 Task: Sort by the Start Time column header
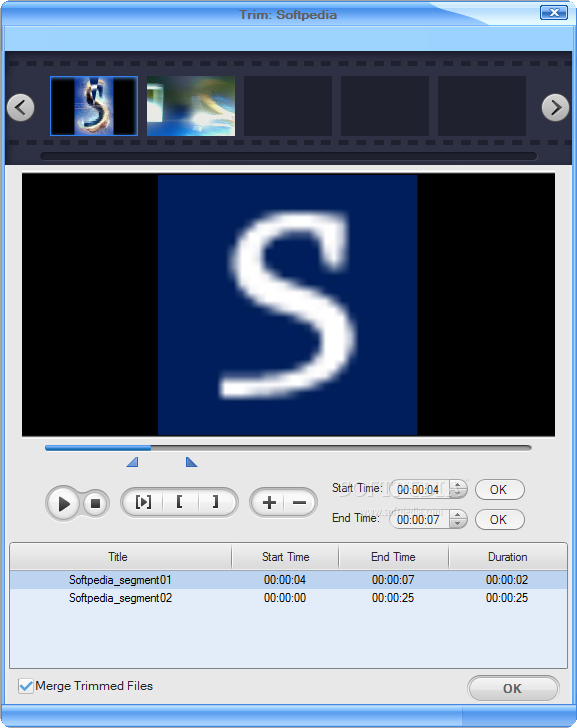(x=285, y=557)
